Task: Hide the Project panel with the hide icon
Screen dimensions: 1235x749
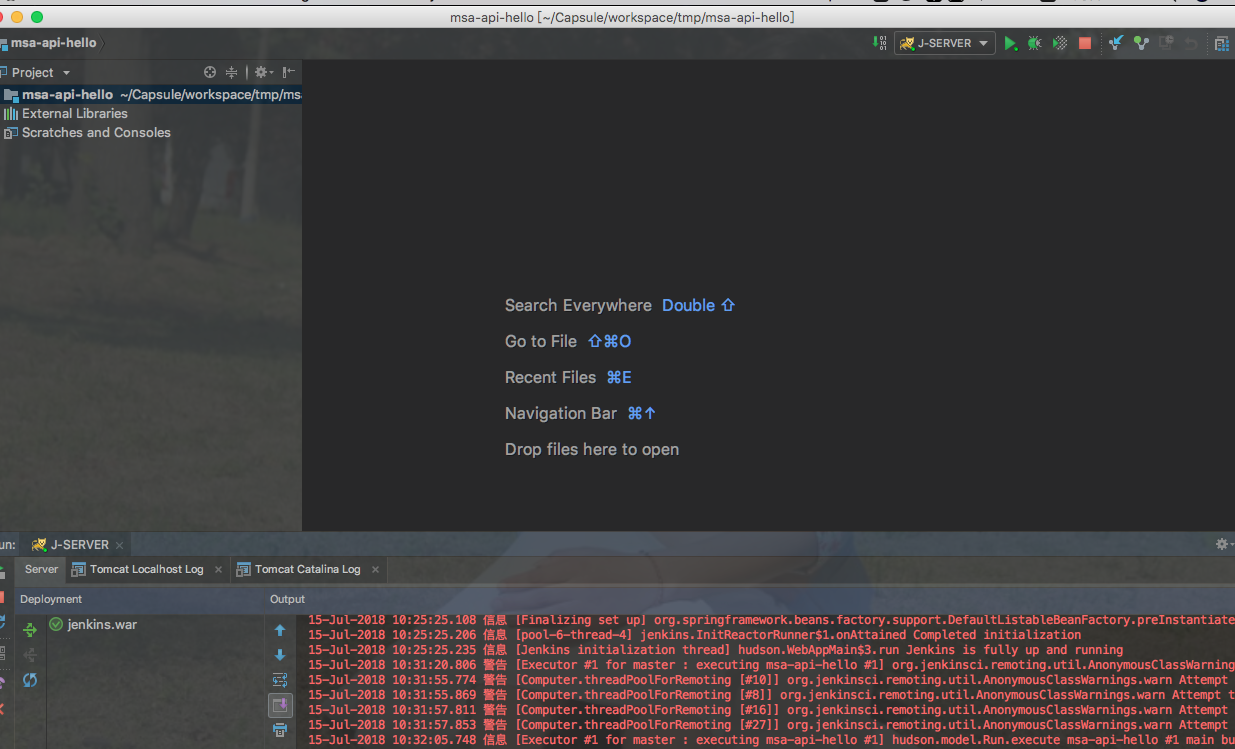Action: [x=289, y=72]
